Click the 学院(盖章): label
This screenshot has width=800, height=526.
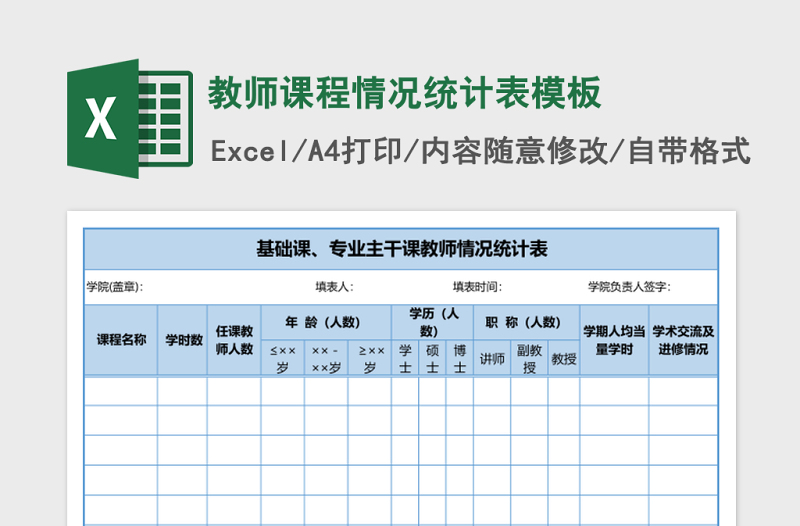[115, 287]
